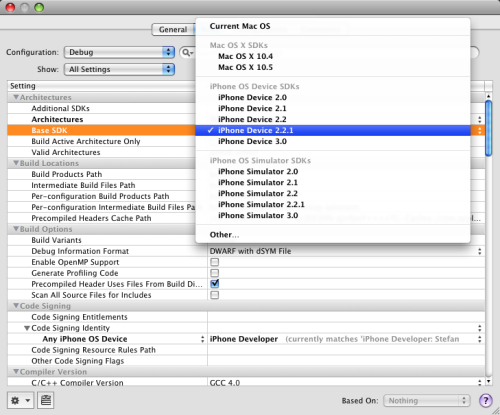Collapse the Code Signing section
Viewport: 500px width, 415px height.
pyautogui.click(x=16, y=306)
